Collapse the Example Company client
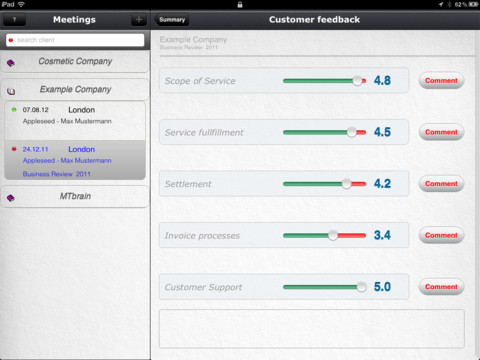The height and width of the screenshot is (360, 480). click(x=75, y=89)
